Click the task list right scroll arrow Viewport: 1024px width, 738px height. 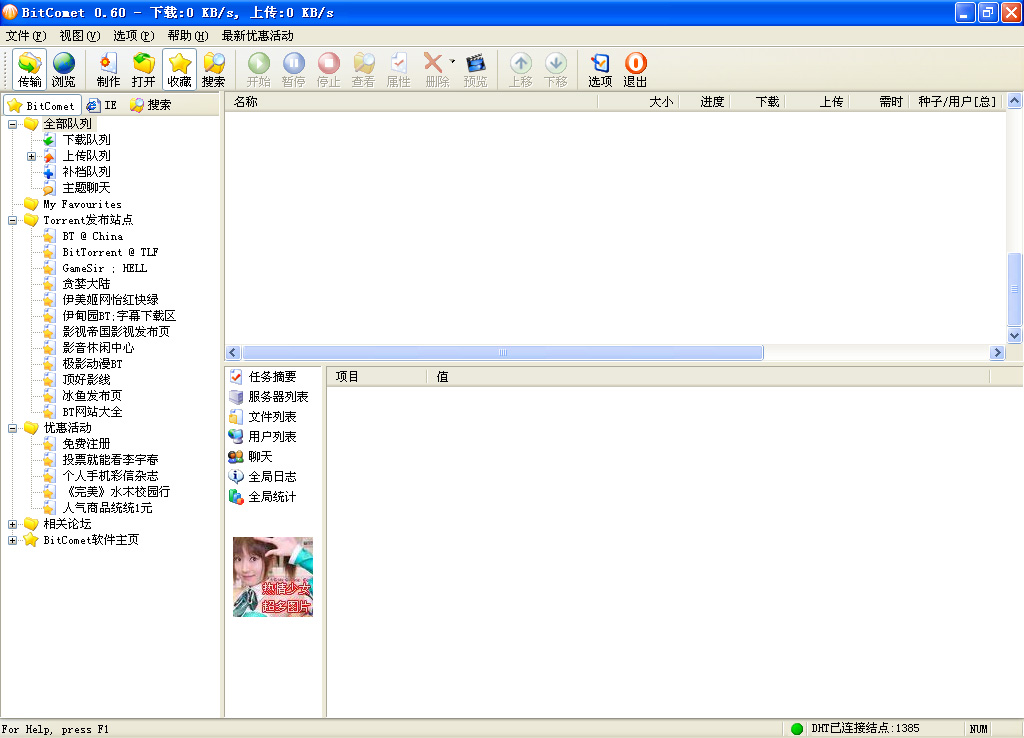(x=997, y=353)
